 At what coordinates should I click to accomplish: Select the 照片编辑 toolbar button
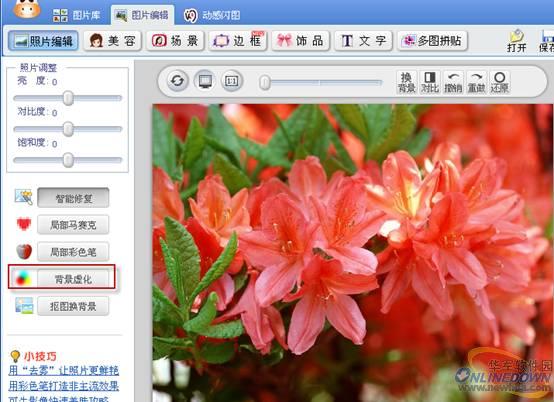(x=43, y=41)
